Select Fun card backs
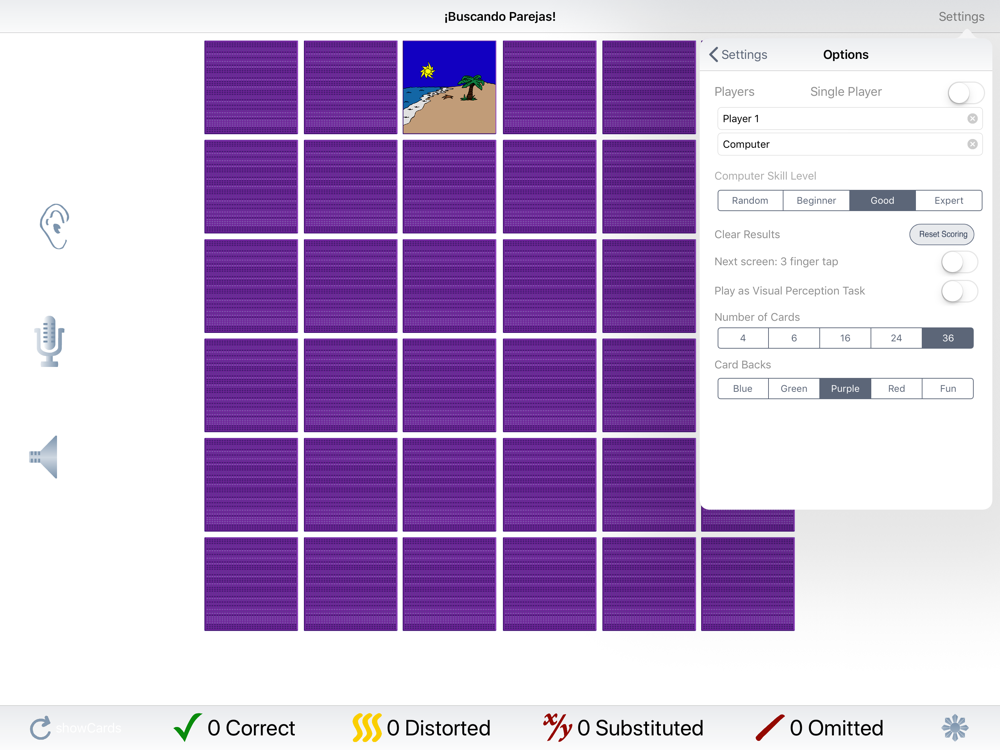Screen dimensions: 1000x750 point(948,388)
